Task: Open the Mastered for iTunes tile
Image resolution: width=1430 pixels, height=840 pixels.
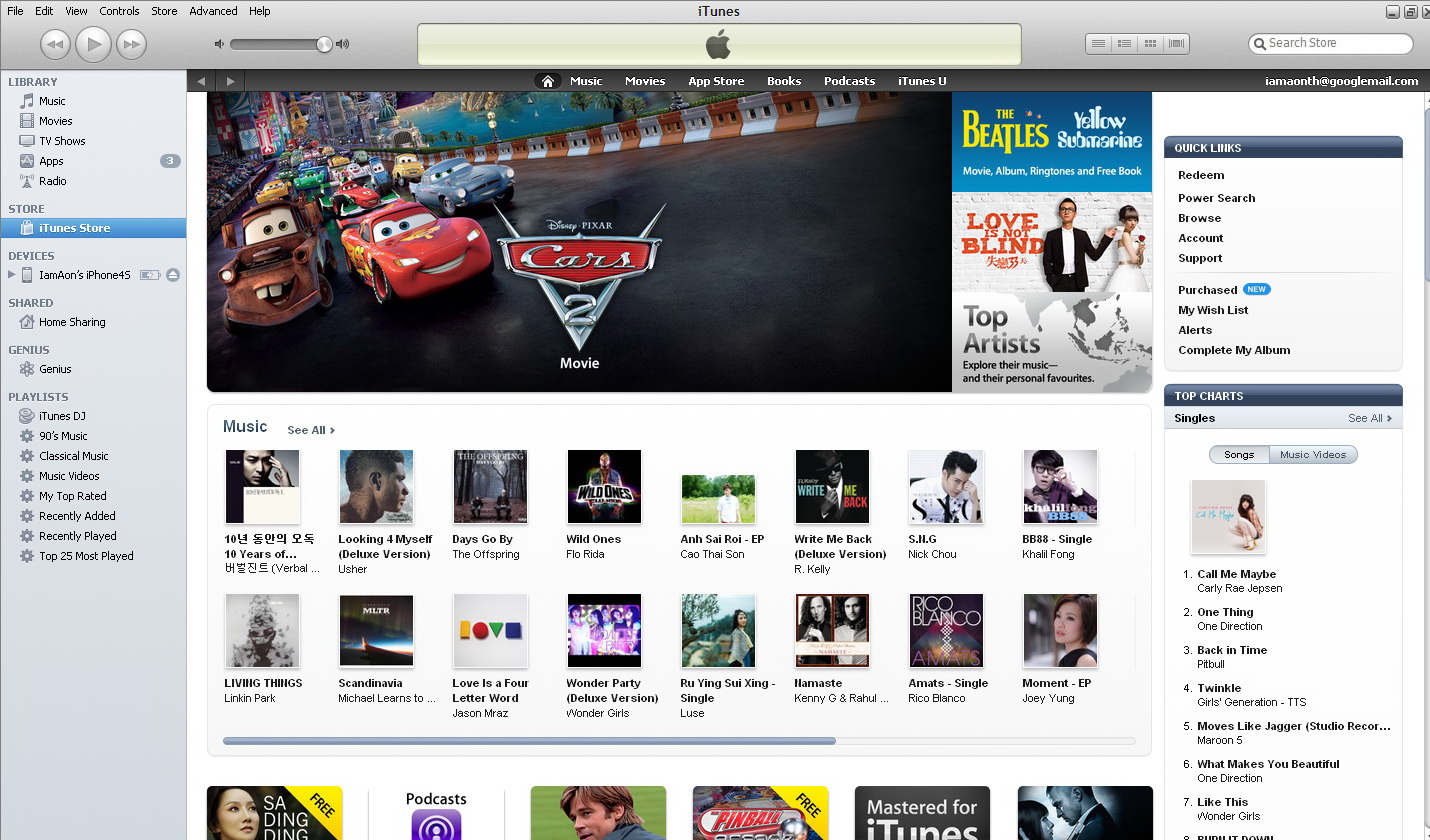Action: click(922, 813)
